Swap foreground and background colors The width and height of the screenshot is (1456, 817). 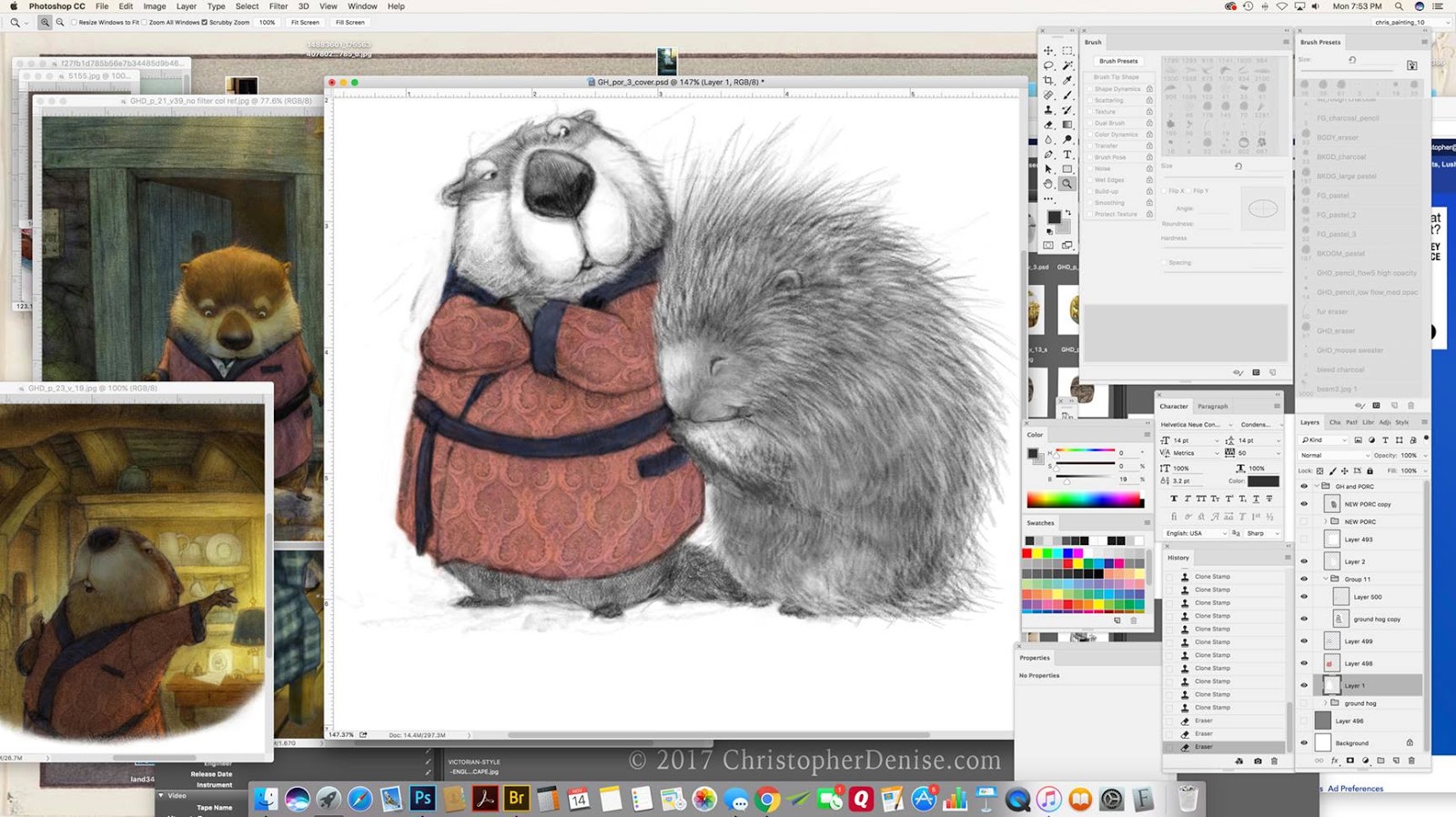click(1068, 213)
